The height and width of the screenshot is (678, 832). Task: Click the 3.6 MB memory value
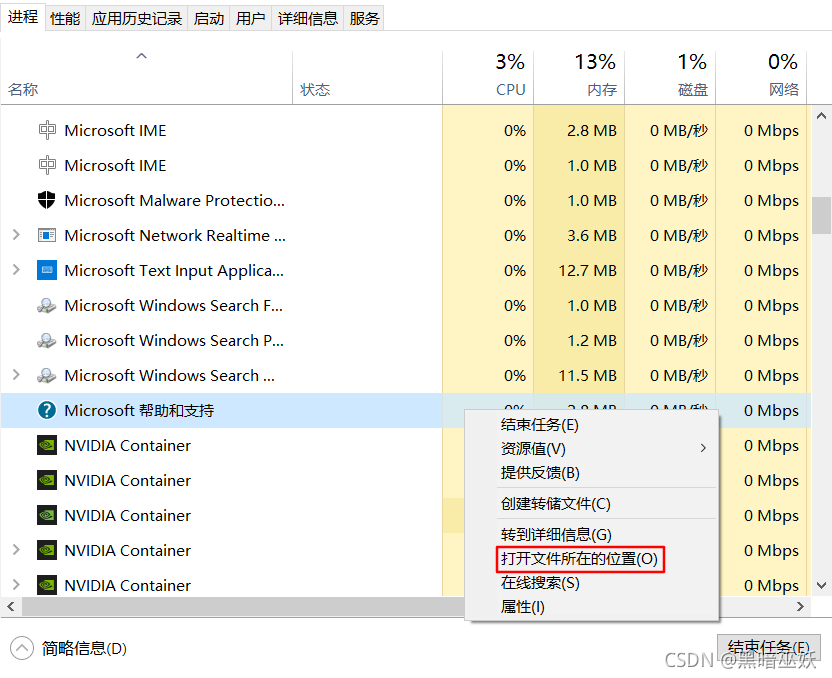(592, 236)
